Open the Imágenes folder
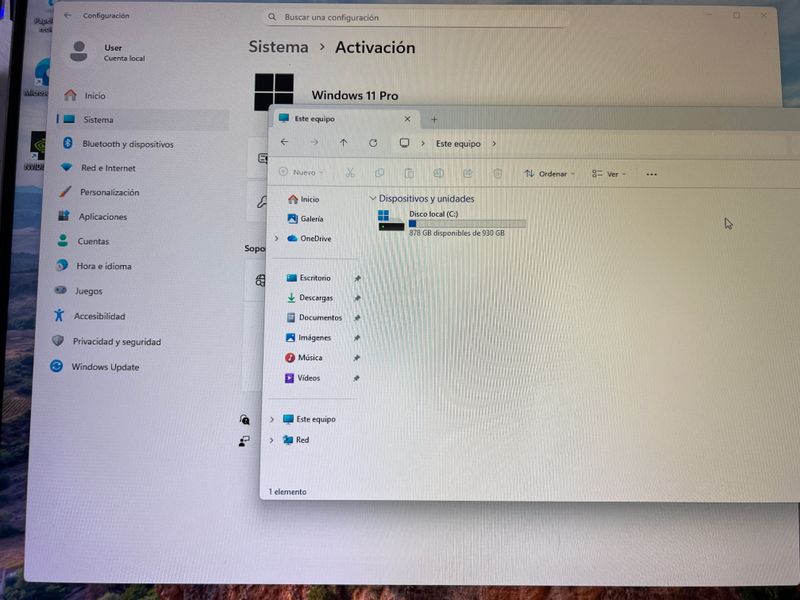This screenshot has width=800, height=600. click(x=308, y=337)
